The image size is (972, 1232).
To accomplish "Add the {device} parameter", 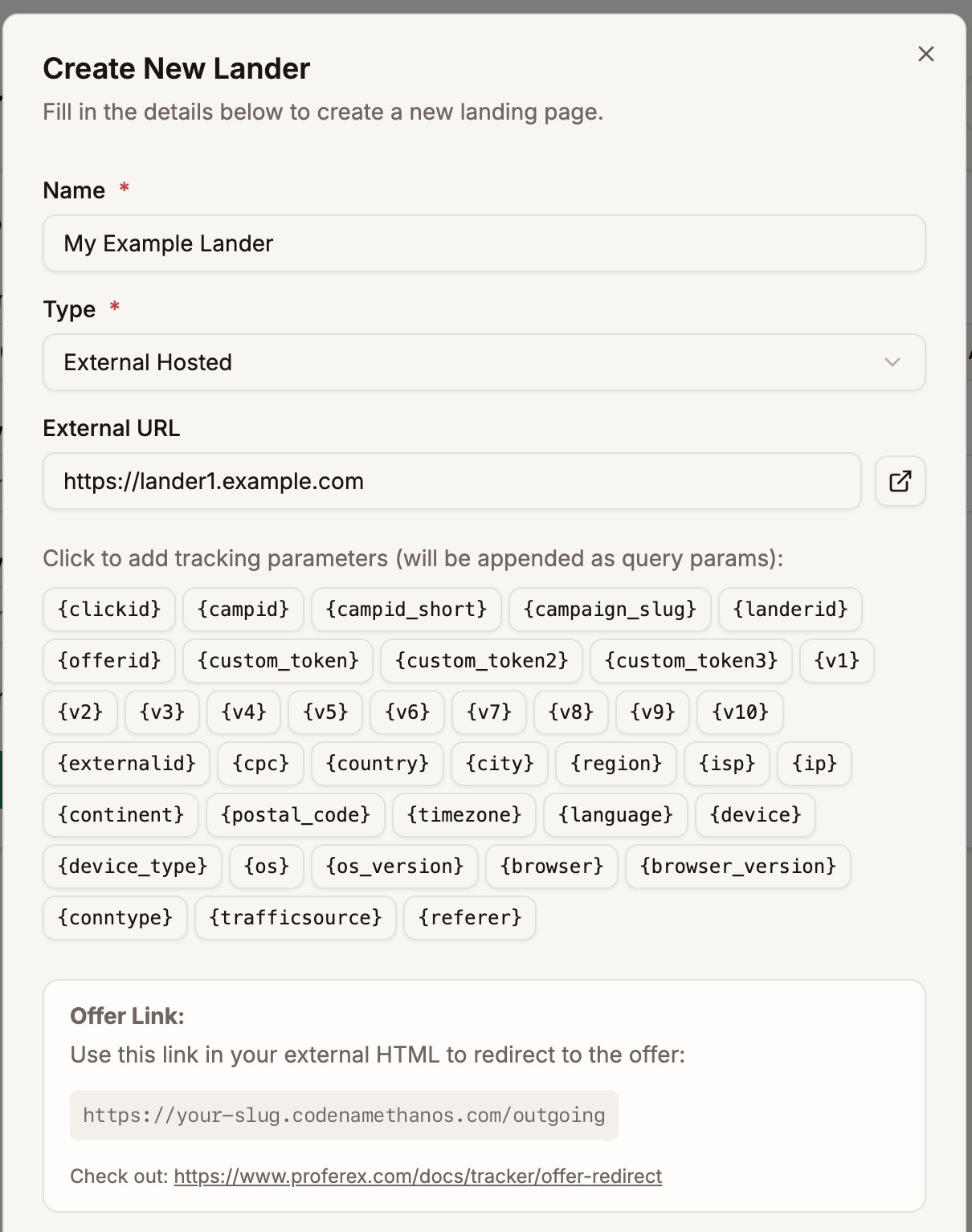I will (755, 814).
